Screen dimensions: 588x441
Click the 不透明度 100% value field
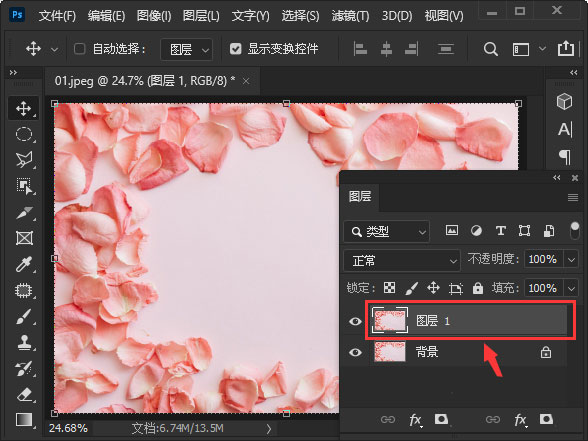(543, 260)
